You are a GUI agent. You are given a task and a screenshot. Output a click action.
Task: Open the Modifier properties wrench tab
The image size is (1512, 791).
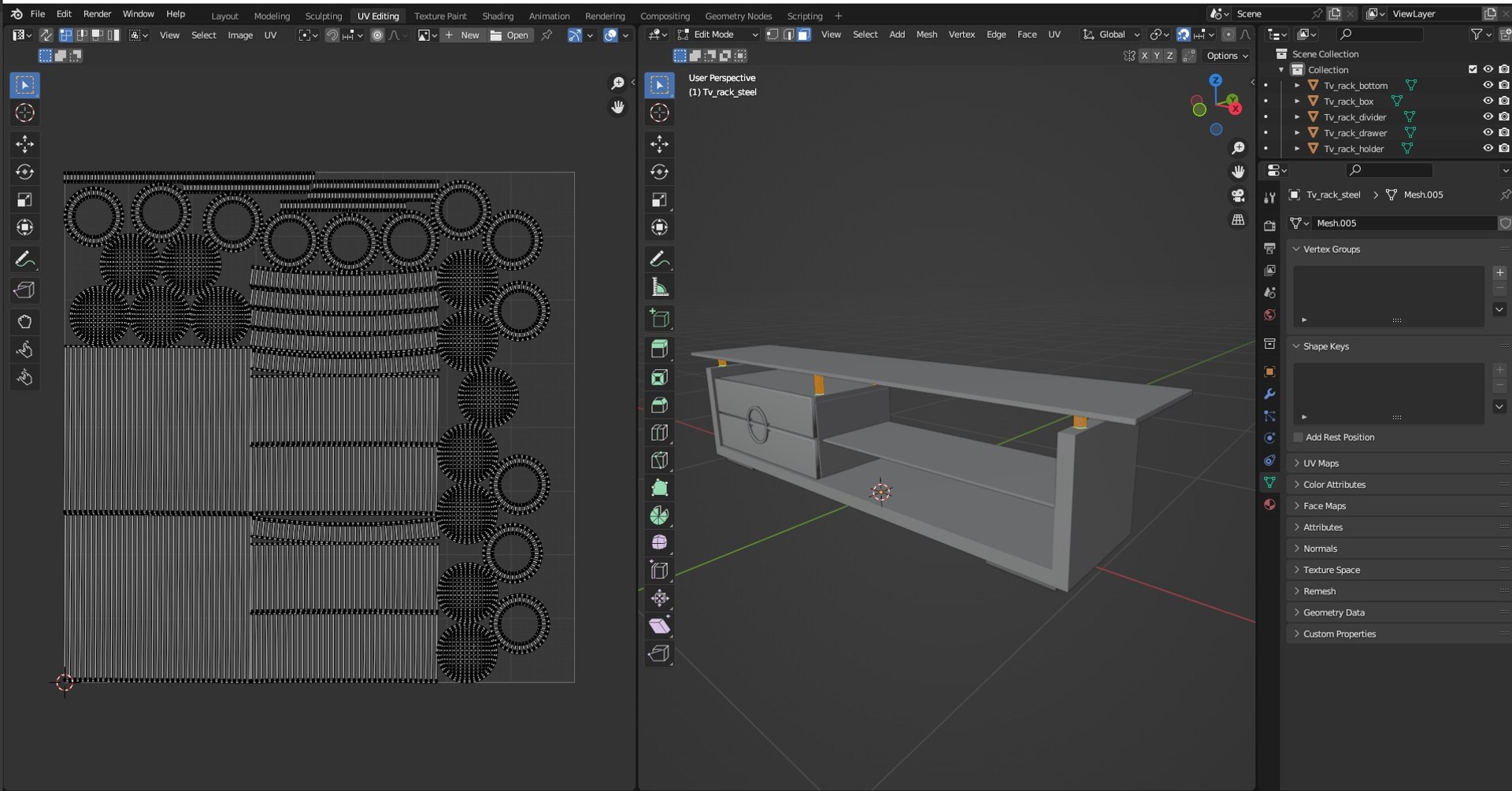tap(1269, 394)
